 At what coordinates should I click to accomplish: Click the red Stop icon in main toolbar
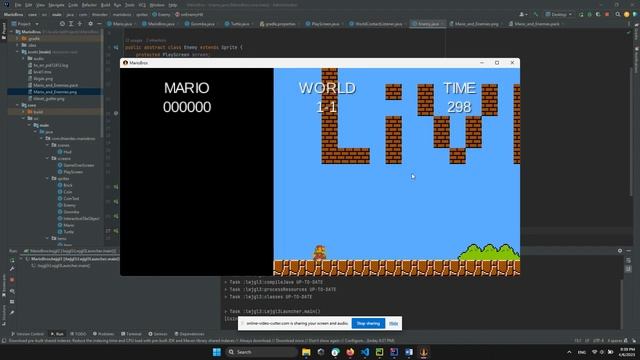click(x=607, y=14)
